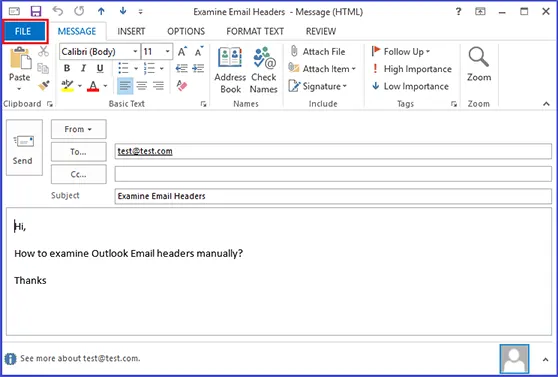Open the OPTIONS tab
The image size is (558, 377).
pyautogui.click(x=186, y=31)
